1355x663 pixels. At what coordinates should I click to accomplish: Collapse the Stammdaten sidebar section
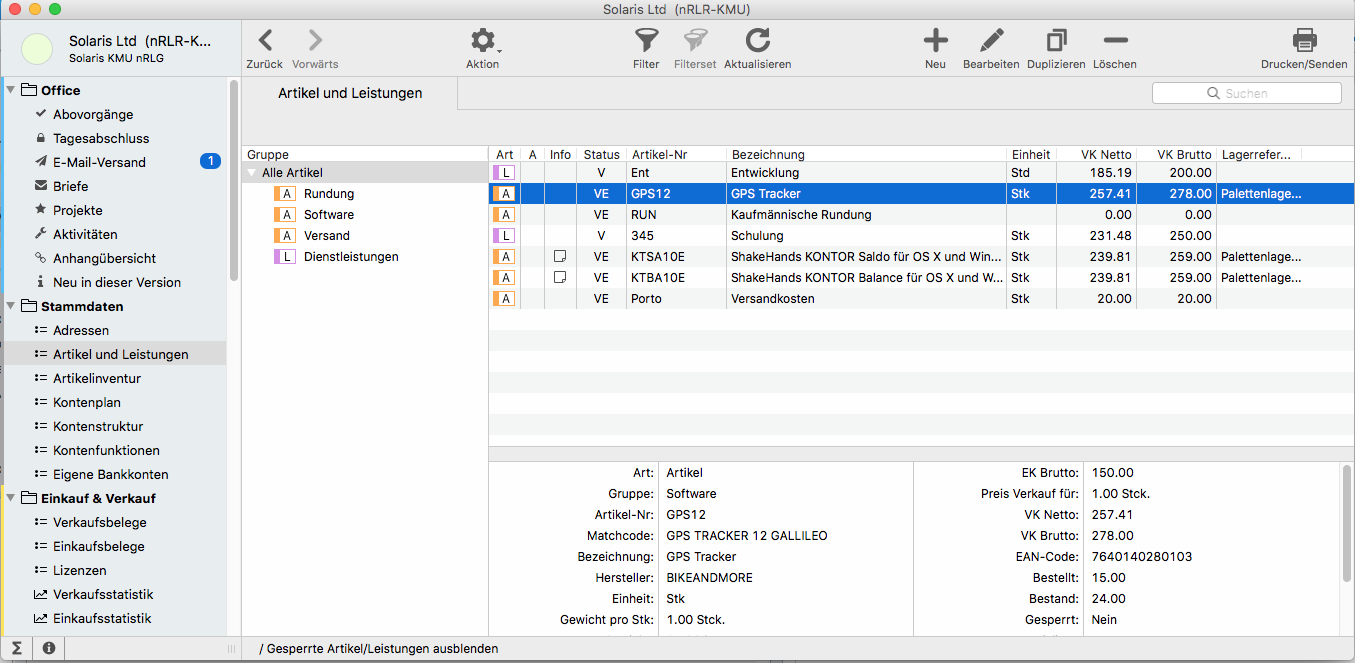point(11,306)
